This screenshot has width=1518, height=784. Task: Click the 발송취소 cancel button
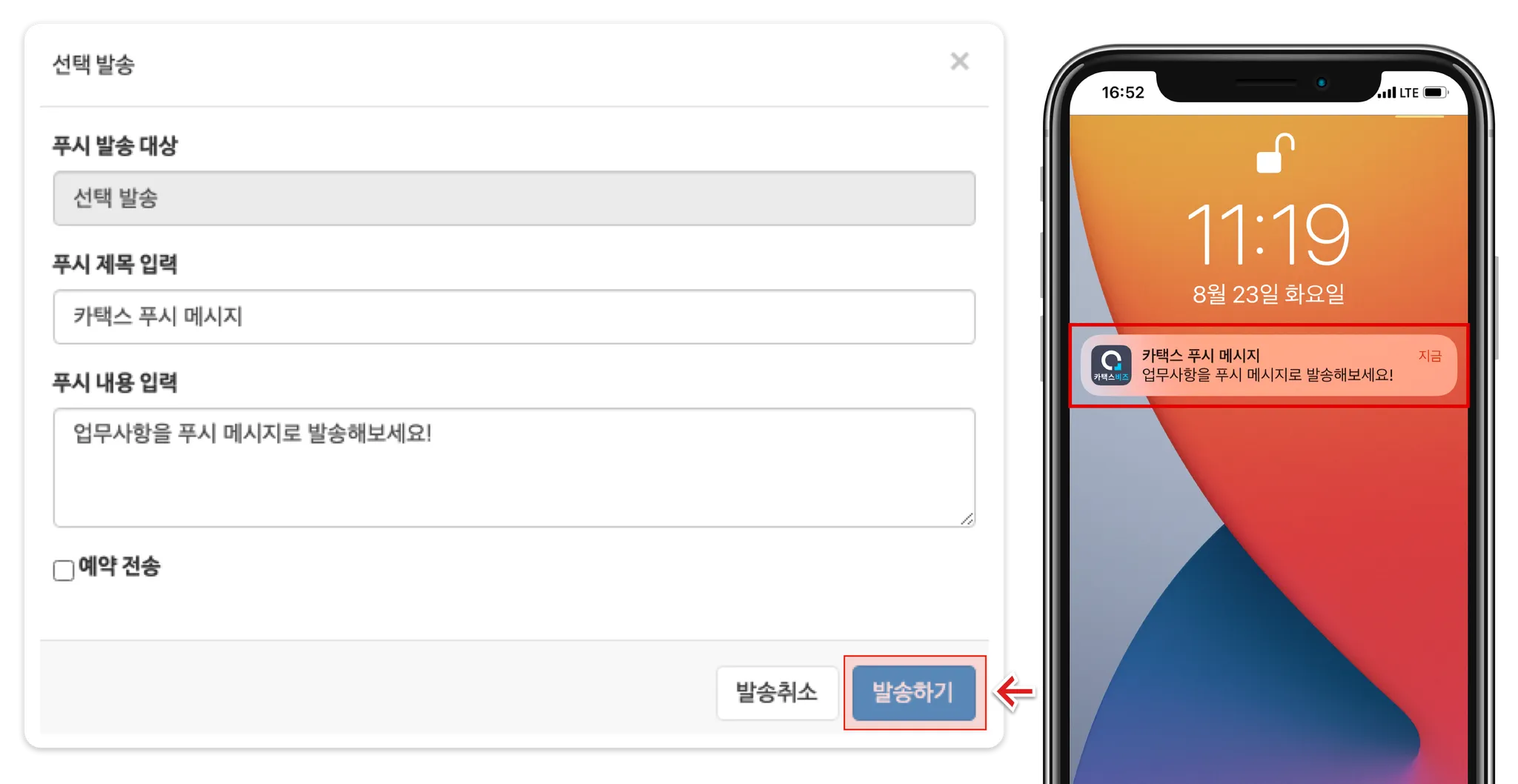click(777, 693)
